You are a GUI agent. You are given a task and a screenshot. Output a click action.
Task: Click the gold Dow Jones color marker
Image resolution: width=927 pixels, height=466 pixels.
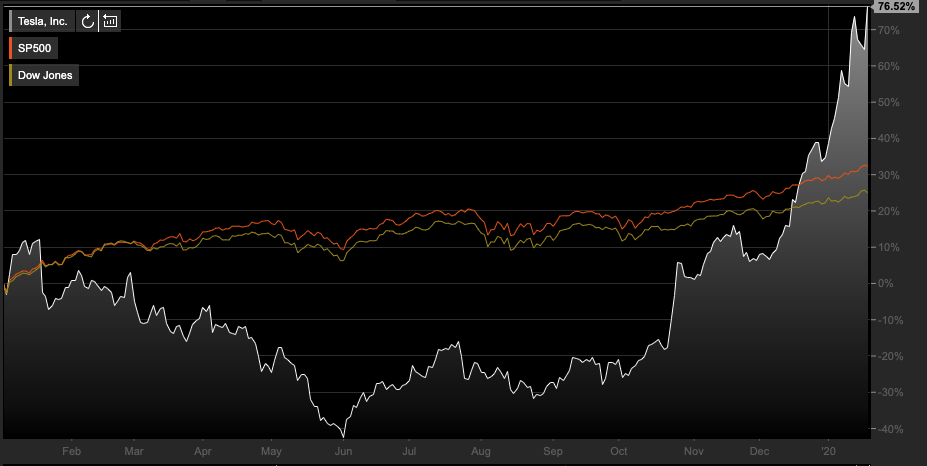pyautogui.click(x=11, y=76)
